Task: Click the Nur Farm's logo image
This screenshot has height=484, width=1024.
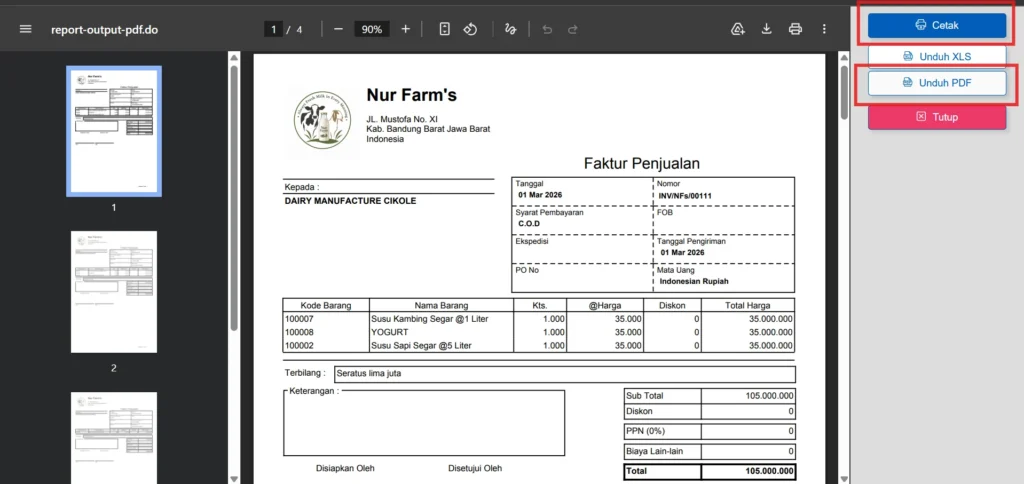Action: (323, 120)
